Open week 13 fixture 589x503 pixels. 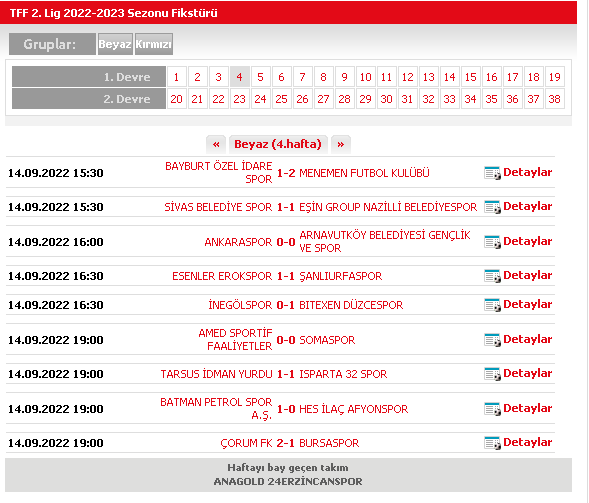point(429,77)
